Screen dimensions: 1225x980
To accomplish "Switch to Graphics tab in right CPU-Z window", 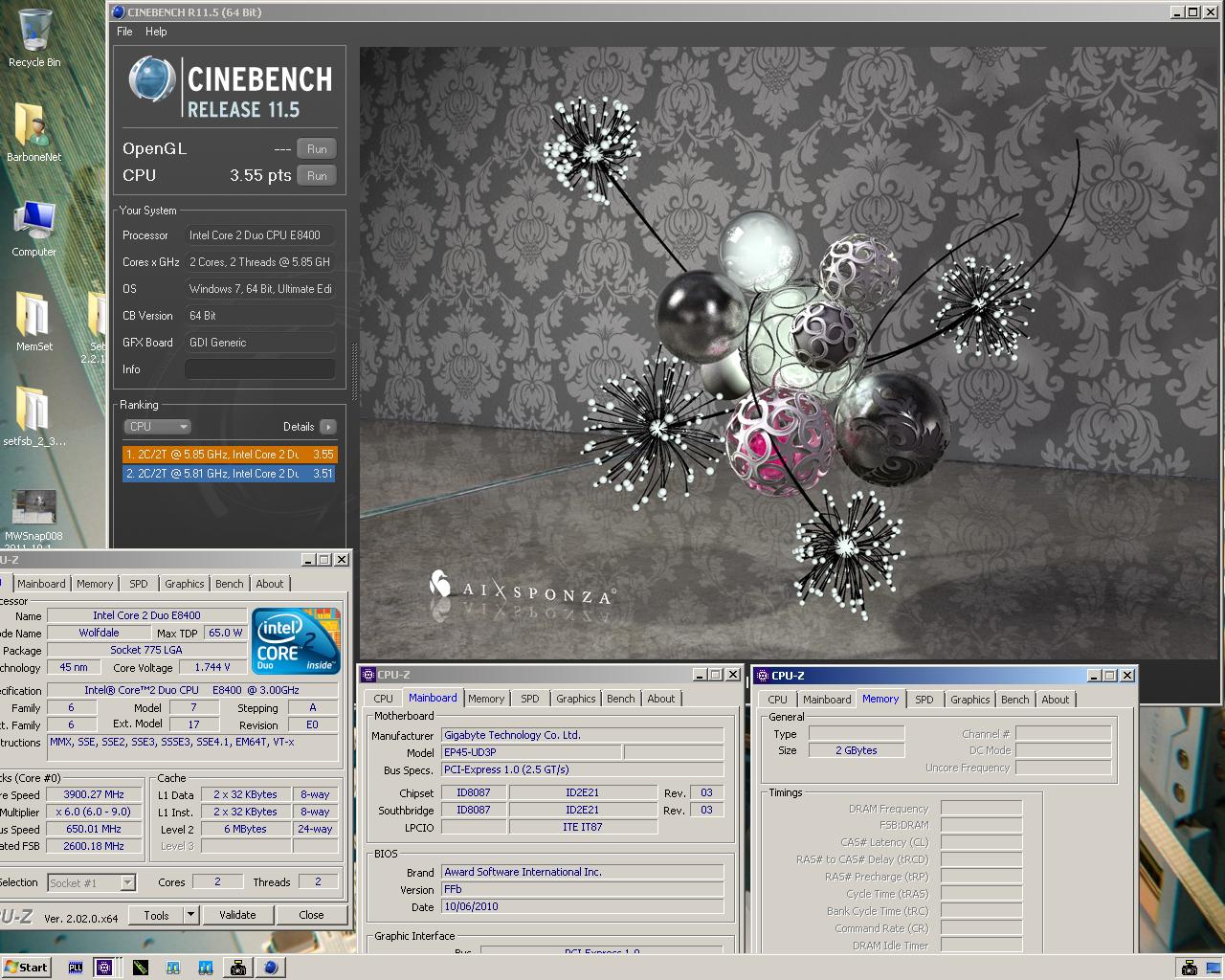I will [x=969, y=700].
